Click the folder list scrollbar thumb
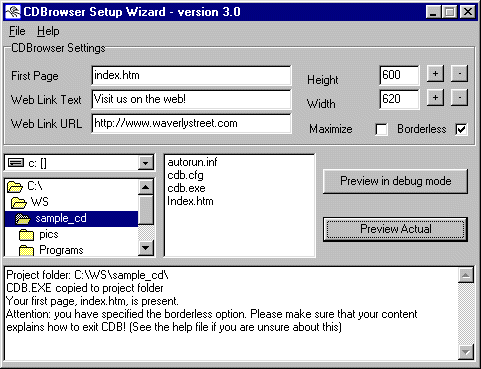Viewport: 481px width, 369px height. tap(146, 210)
